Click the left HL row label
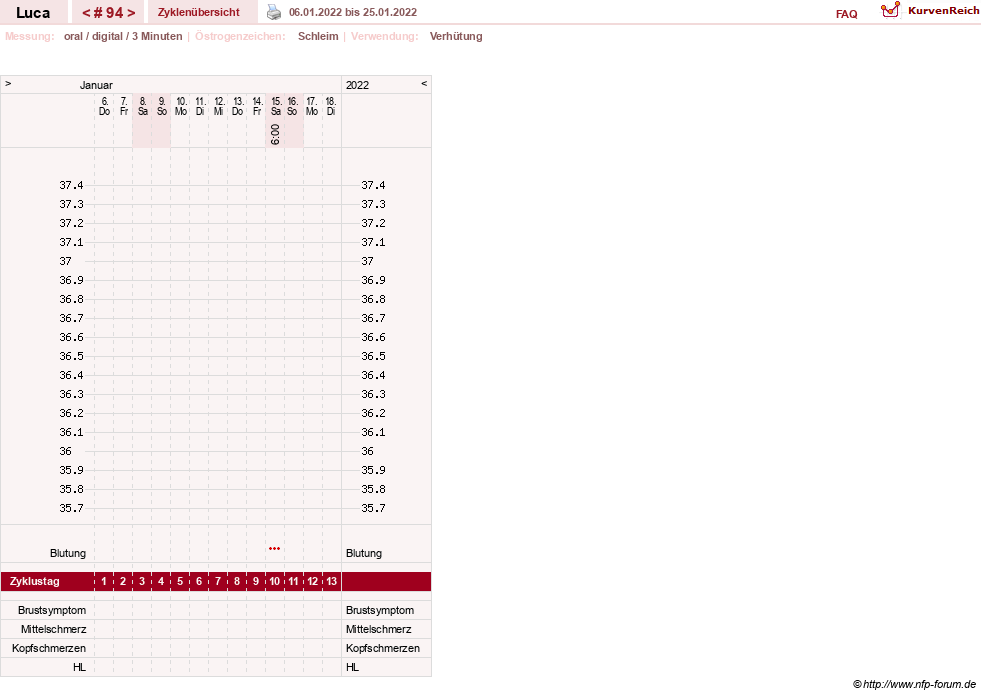Screen dimensions: 981x696 79,667
